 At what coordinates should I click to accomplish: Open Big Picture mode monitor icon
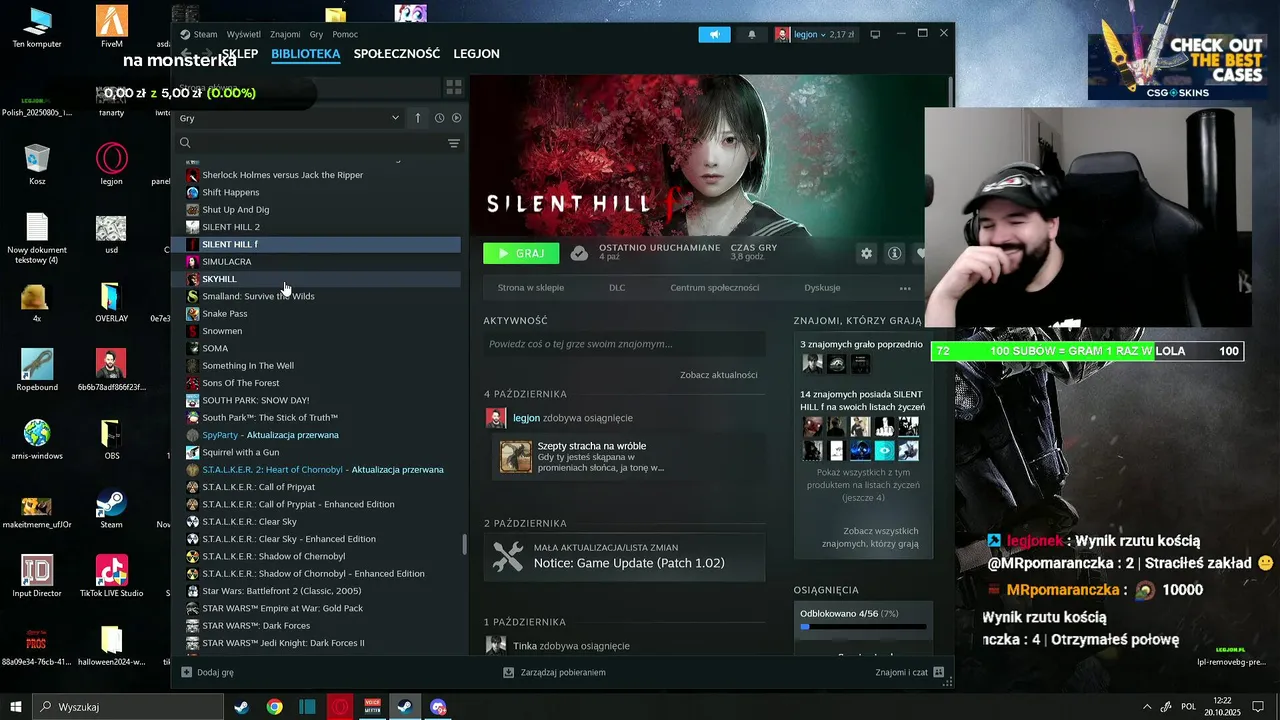875,34
